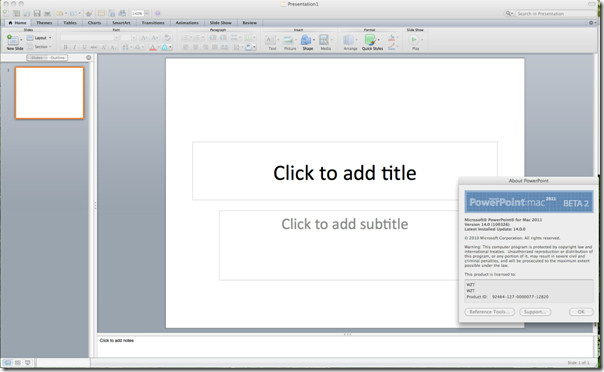Open the zoom percentage dropdown
Viewport: 604px width, 372px height.
(x=147, y=13)
